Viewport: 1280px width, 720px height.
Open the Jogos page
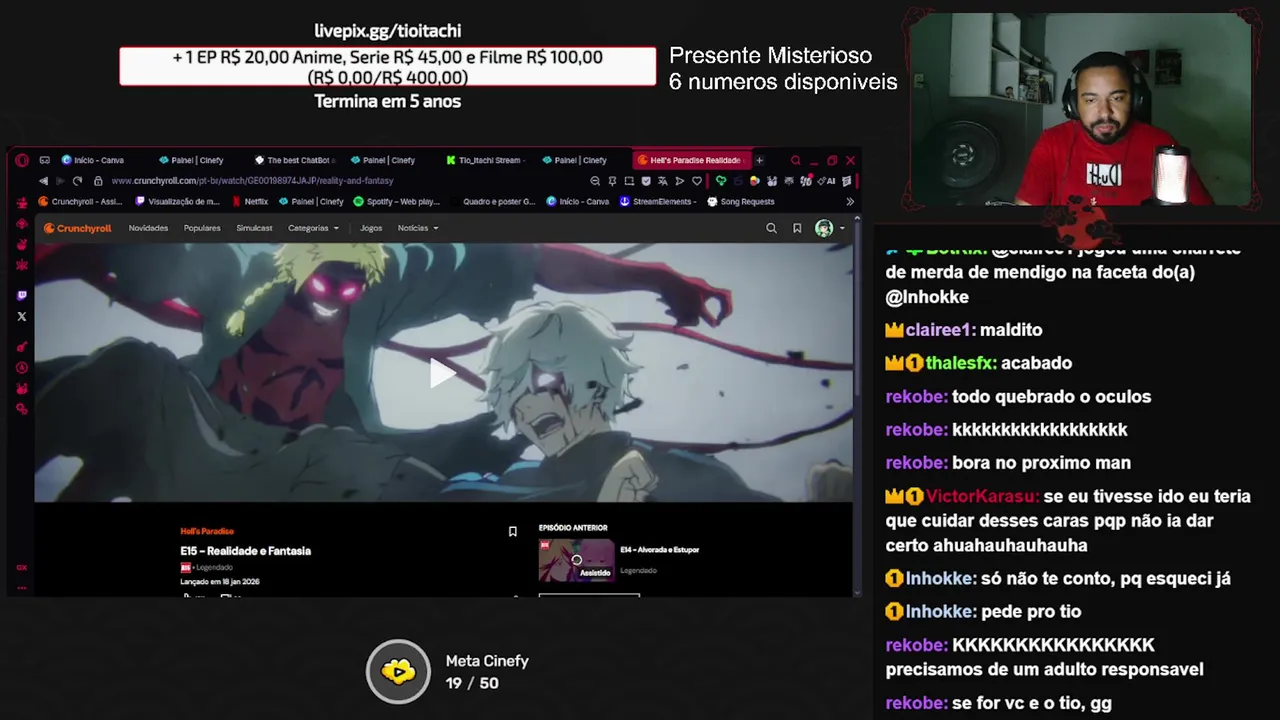coord(371,228)
